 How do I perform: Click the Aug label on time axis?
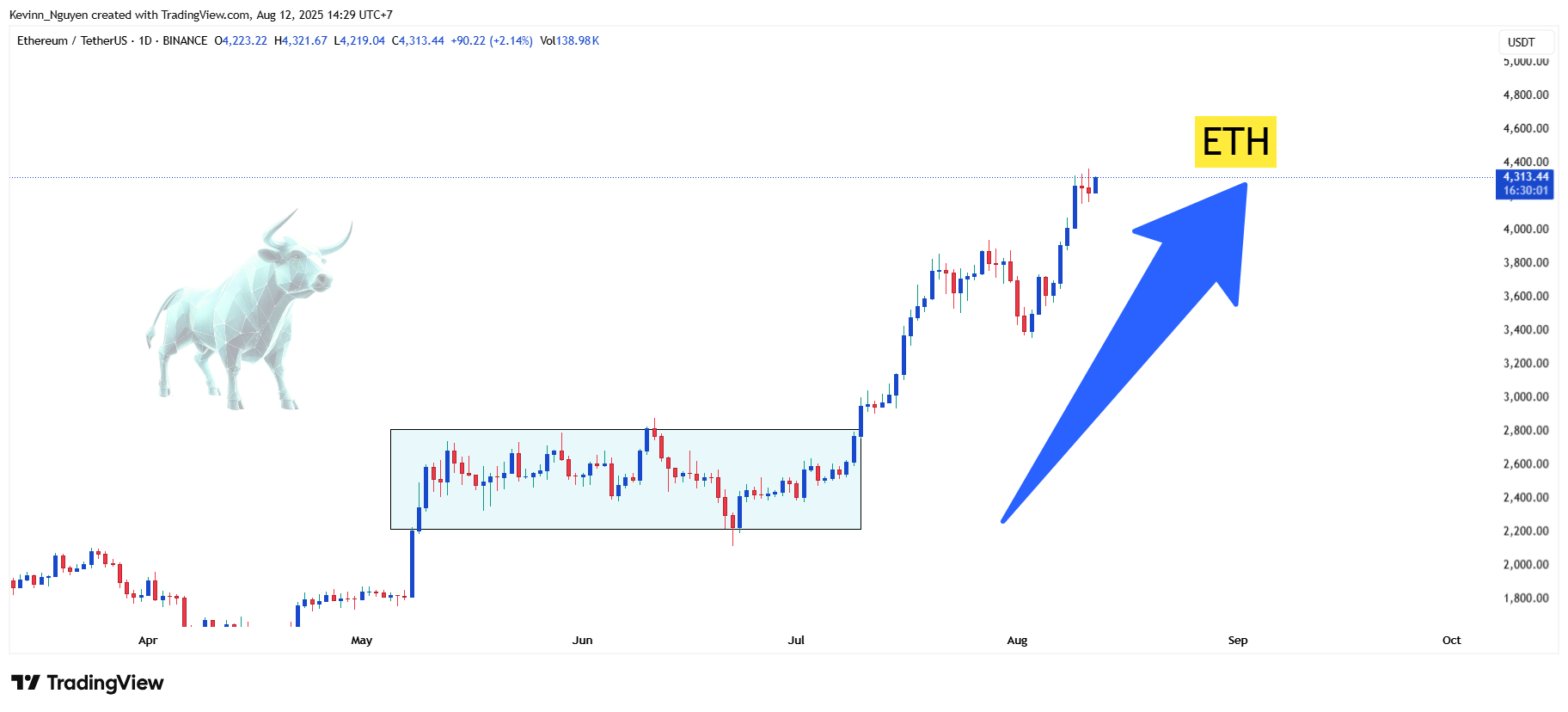coord(1017,641)
